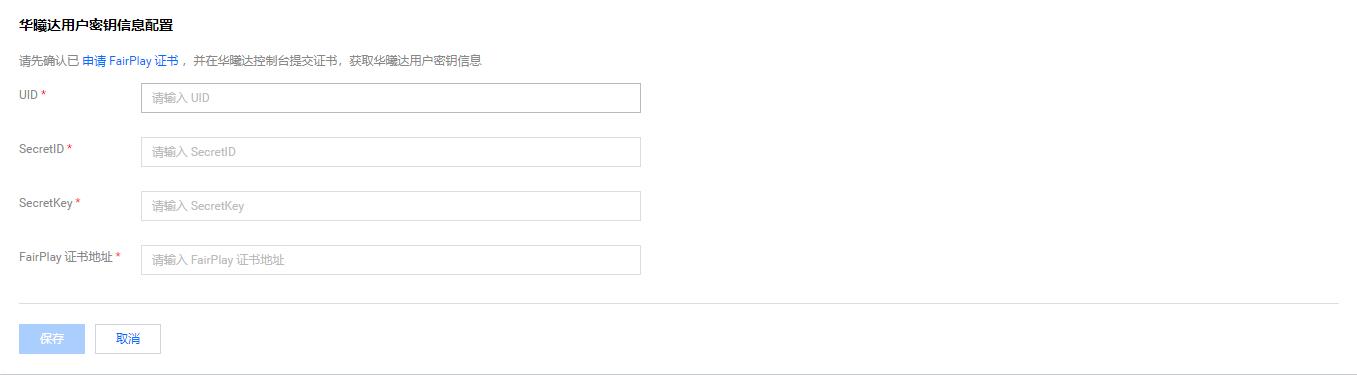This screenshot has width=1357, height=375.
Task: Click the SecretID field label
Action: (x=41, y=149)
